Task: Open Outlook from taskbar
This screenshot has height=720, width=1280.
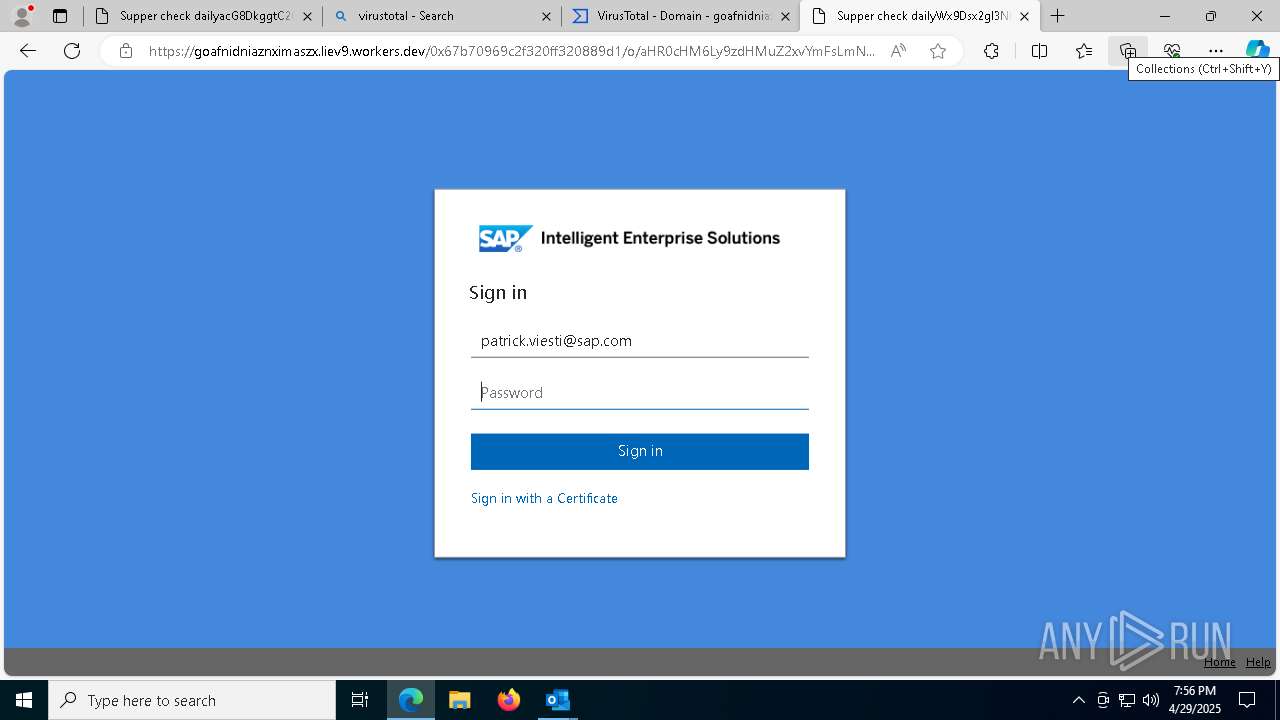Action: (x=558, y=700)
